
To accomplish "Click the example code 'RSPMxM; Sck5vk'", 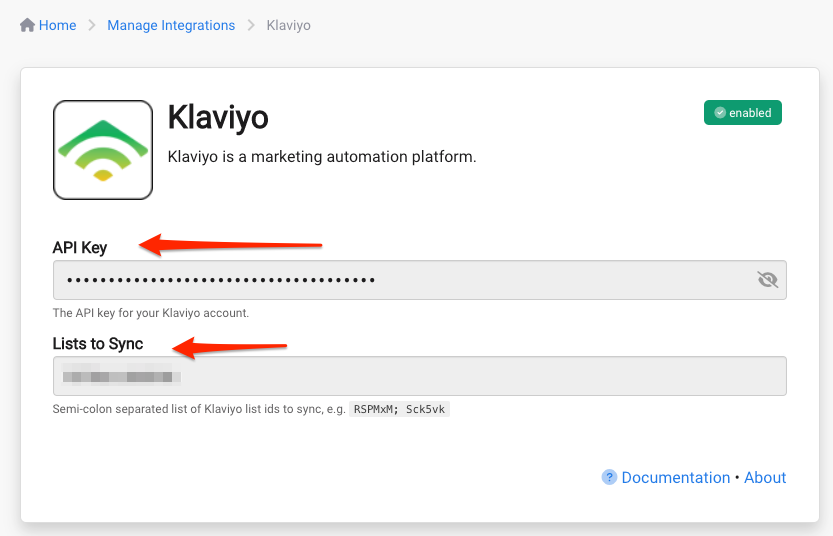I will 400,409.
